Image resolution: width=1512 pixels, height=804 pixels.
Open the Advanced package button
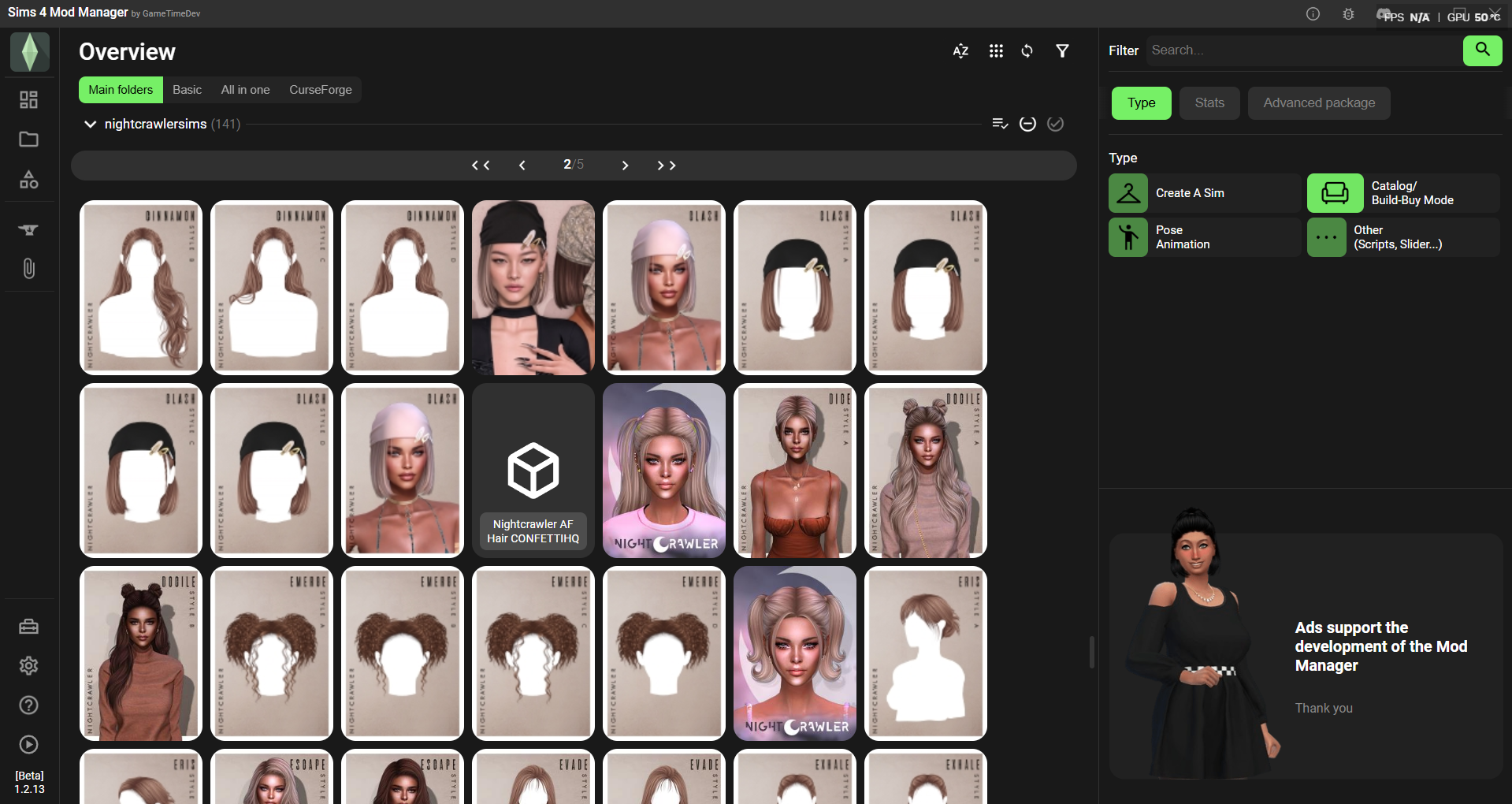pyautogui.click(x=1319, y=103)
